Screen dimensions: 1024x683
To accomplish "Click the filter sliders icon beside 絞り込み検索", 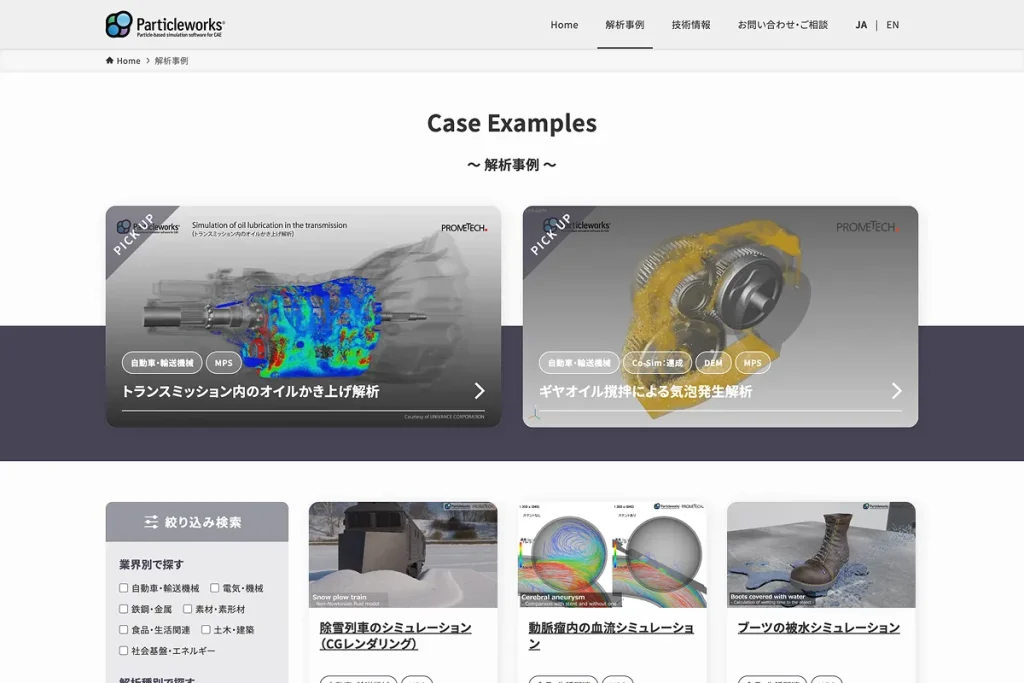I will (x=152, y=522).
